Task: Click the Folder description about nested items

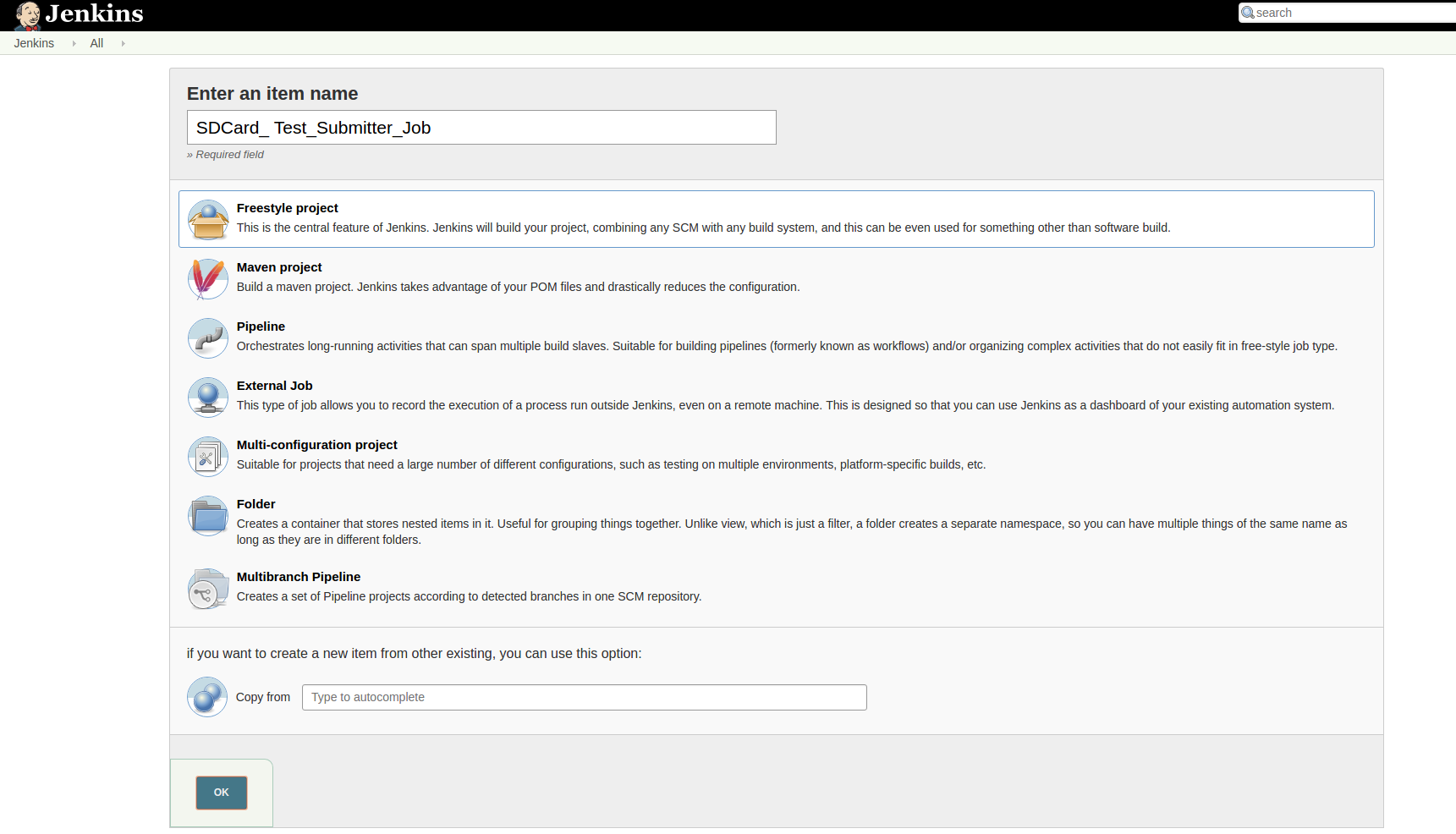Action: [x=792, y=531]
